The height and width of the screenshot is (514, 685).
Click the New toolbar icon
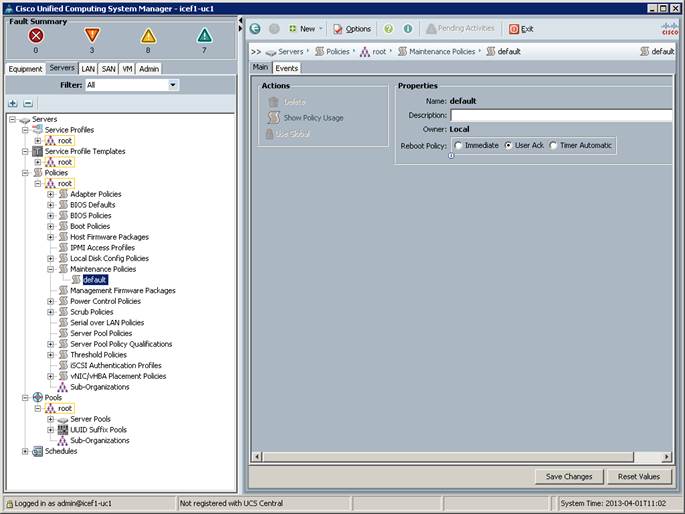point(293,29)
